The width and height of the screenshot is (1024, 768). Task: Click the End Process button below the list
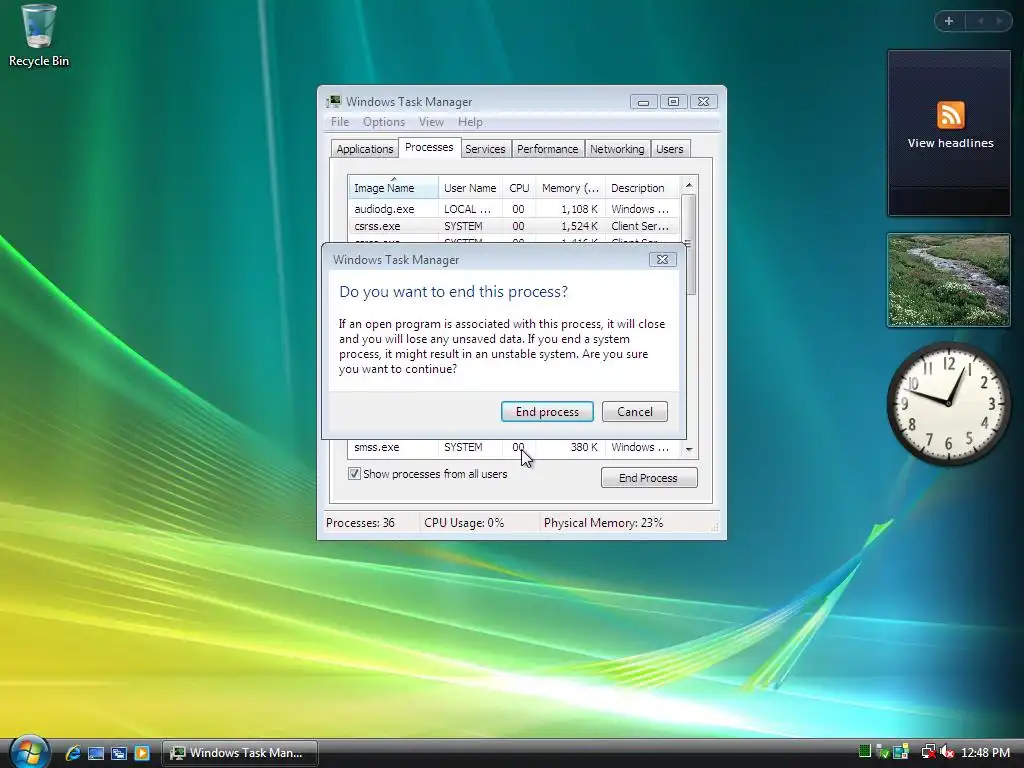[648, 477]
